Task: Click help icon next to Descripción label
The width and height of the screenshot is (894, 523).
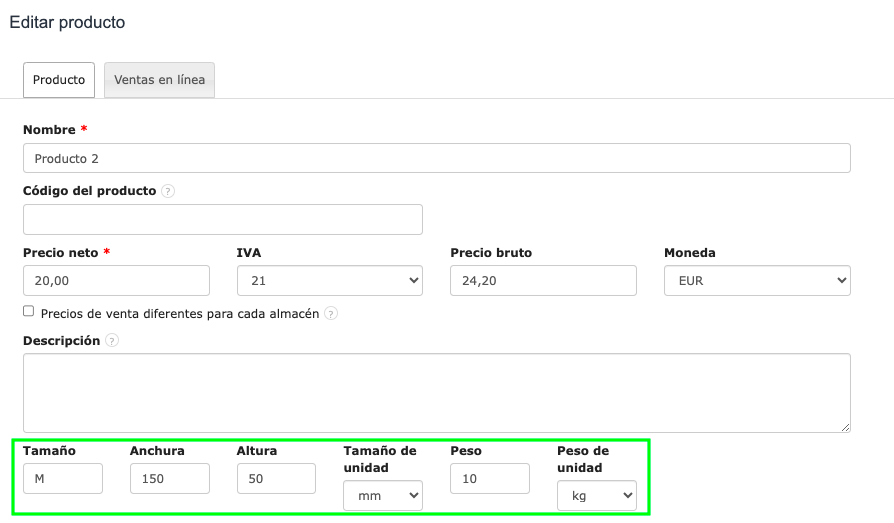Action: tap(112, 341)
